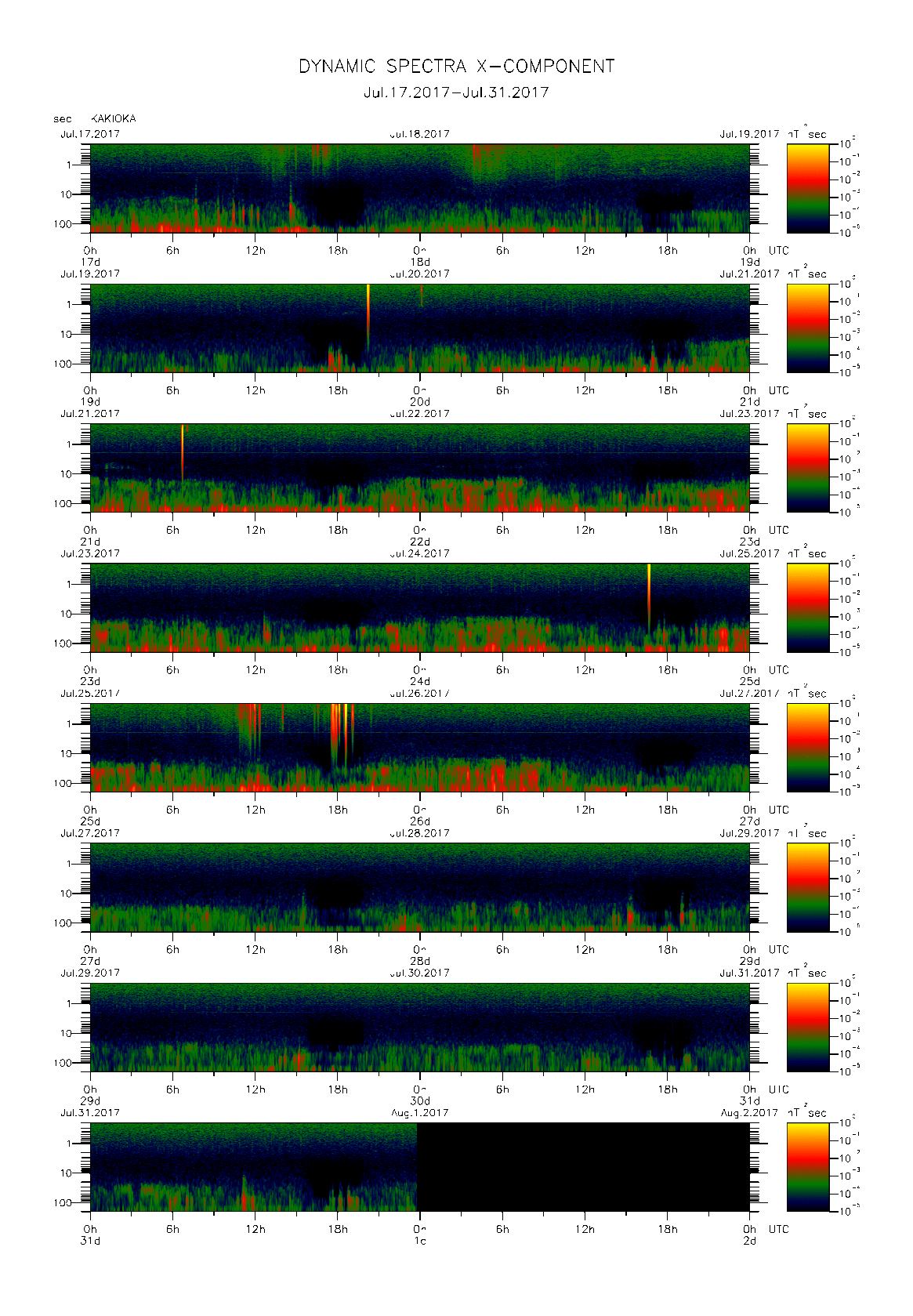Image resolution: width=913 pixels, height=1316 pixels.
Task: Click the bright yellow-red burst in fifth spectrogram
Action: point(339,725)
